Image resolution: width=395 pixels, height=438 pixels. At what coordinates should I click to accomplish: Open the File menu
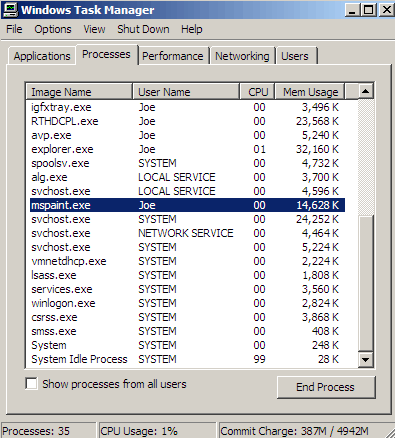click(x=14, y=29)
